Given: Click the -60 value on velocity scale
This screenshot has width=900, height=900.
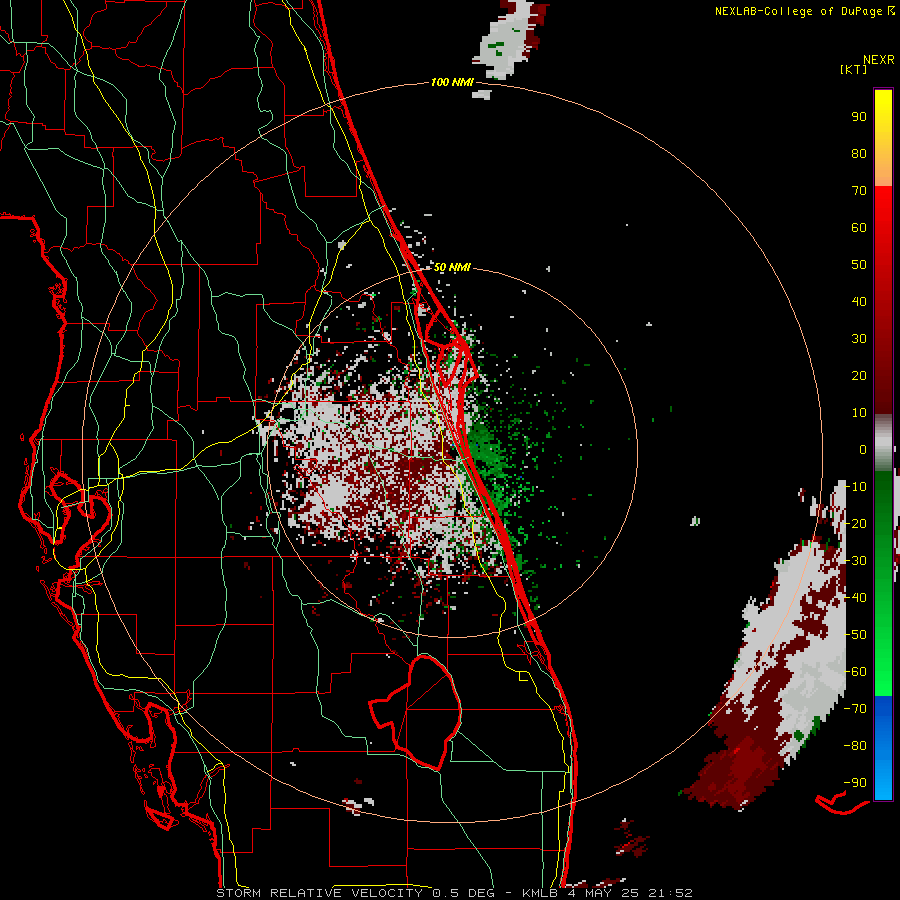Looking at the screenshot, I should [855, 672].
